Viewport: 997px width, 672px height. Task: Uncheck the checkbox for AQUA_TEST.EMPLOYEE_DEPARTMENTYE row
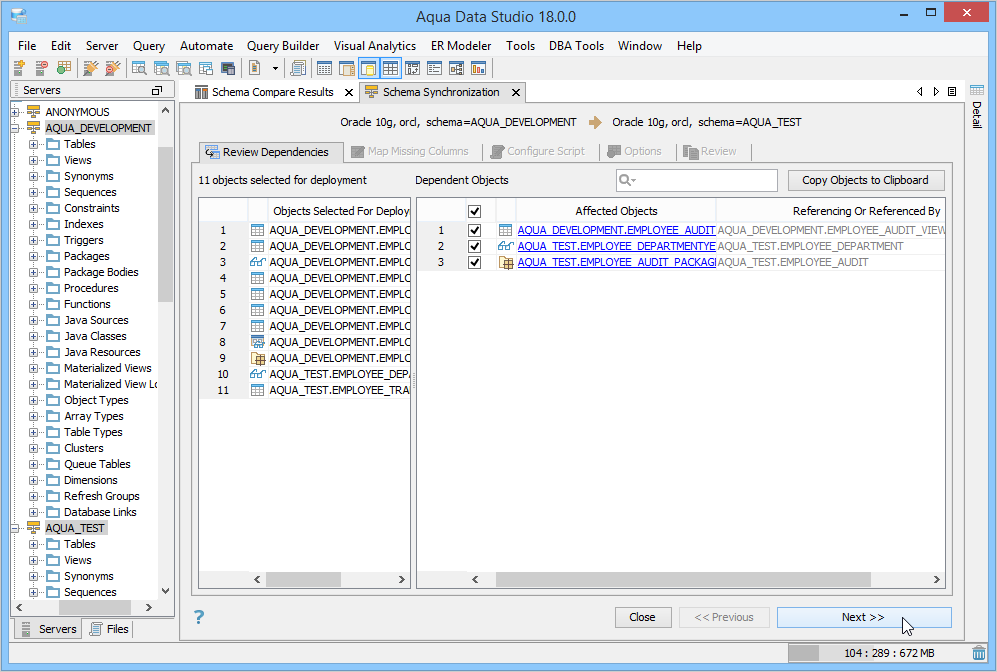click(x=474, y=246)
